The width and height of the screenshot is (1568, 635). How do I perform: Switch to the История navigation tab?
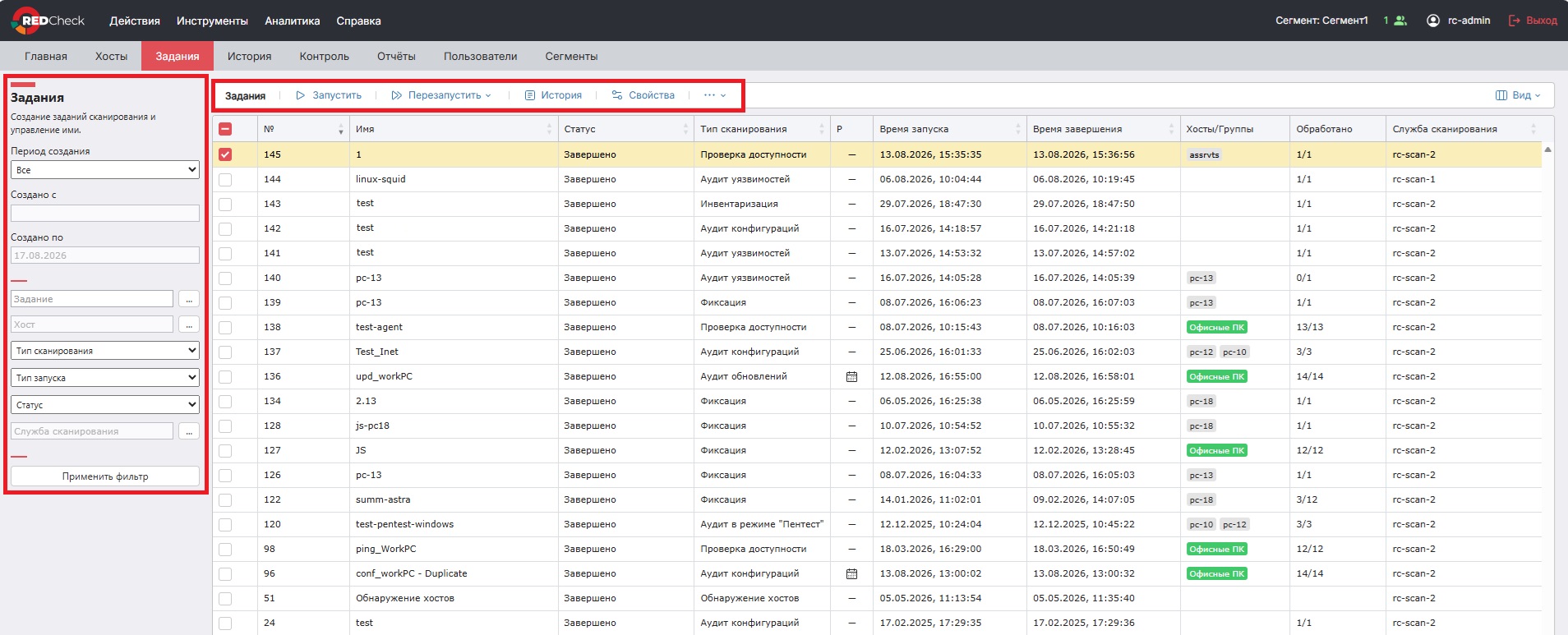[x=249, y=56]
